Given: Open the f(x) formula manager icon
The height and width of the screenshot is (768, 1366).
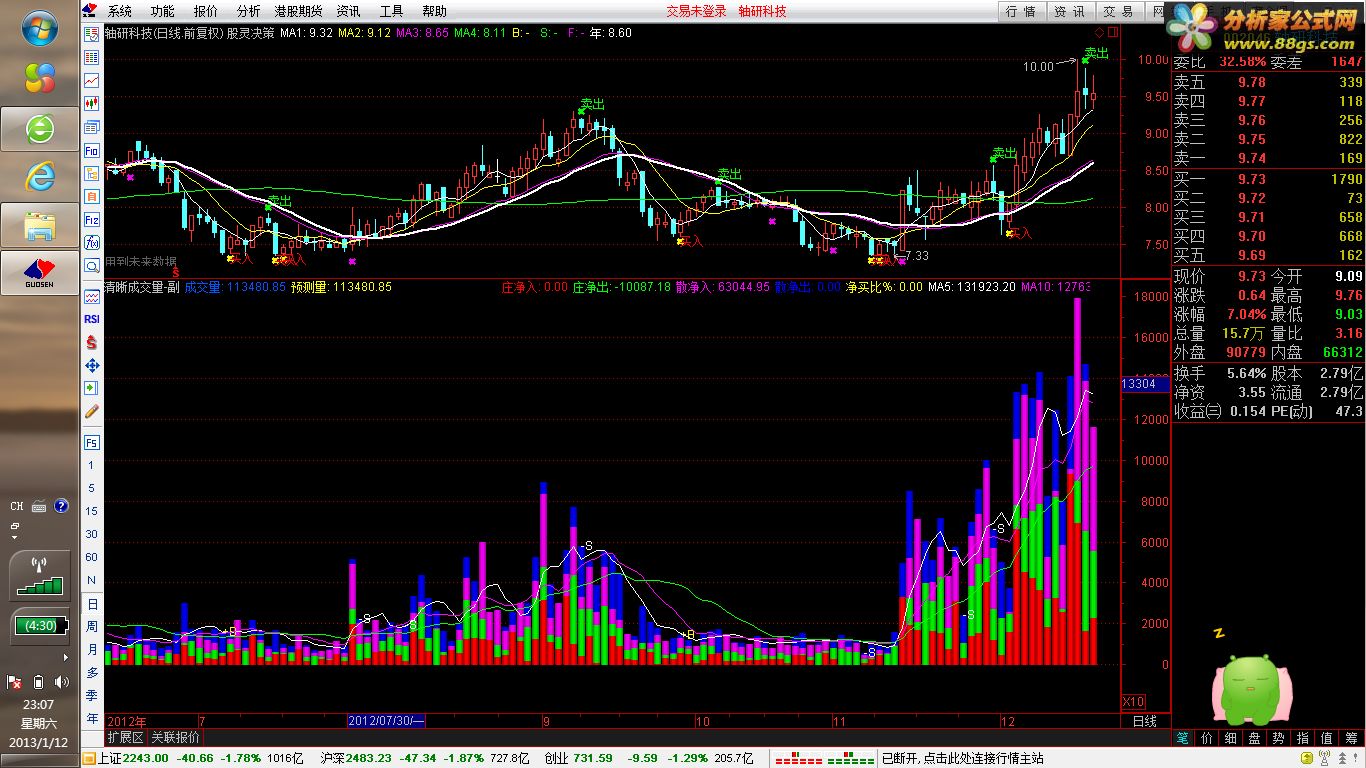Looking at the screenshot, I should coord(91,242).
